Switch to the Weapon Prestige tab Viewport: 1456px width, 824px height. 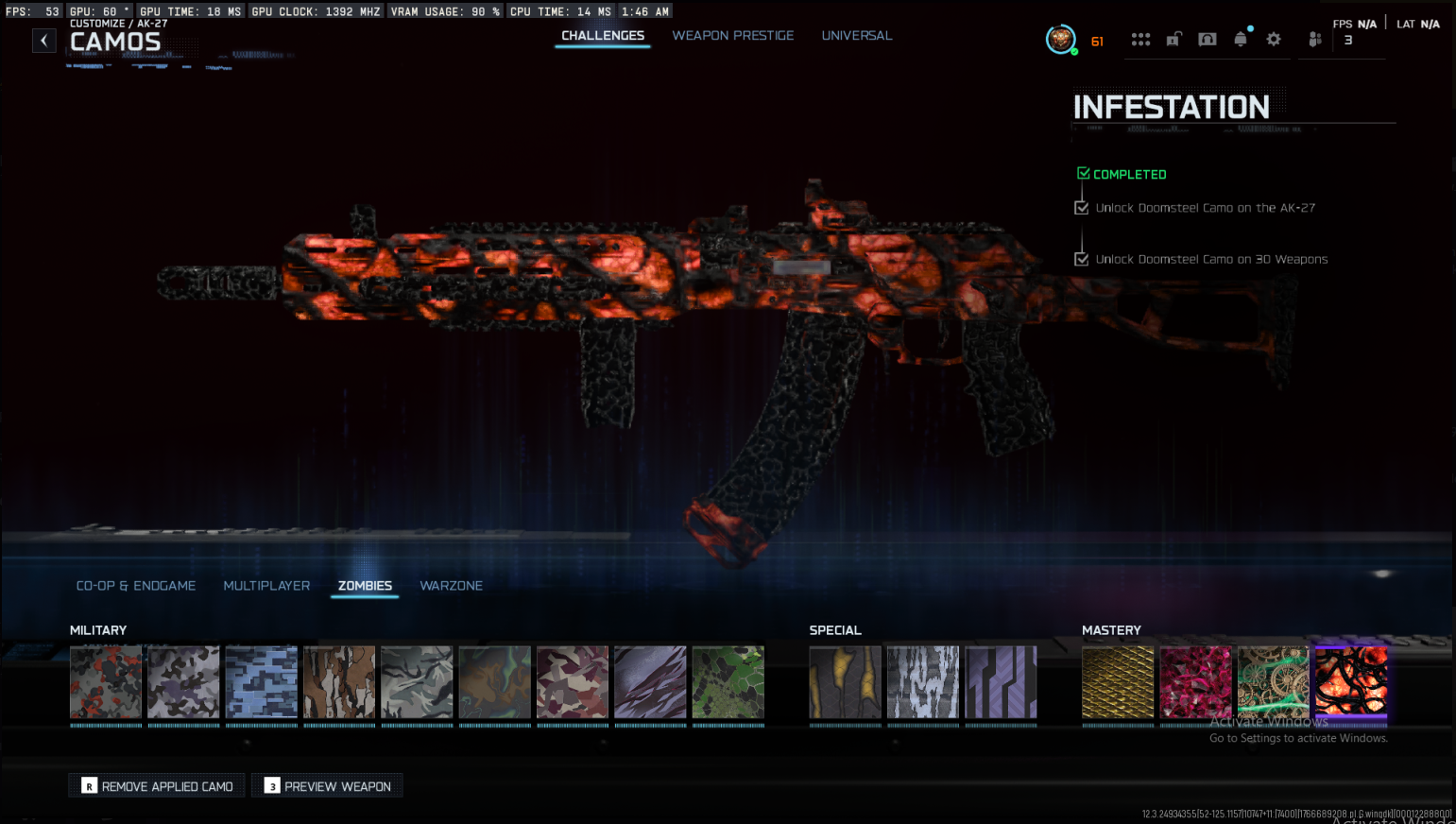point(733,36)
